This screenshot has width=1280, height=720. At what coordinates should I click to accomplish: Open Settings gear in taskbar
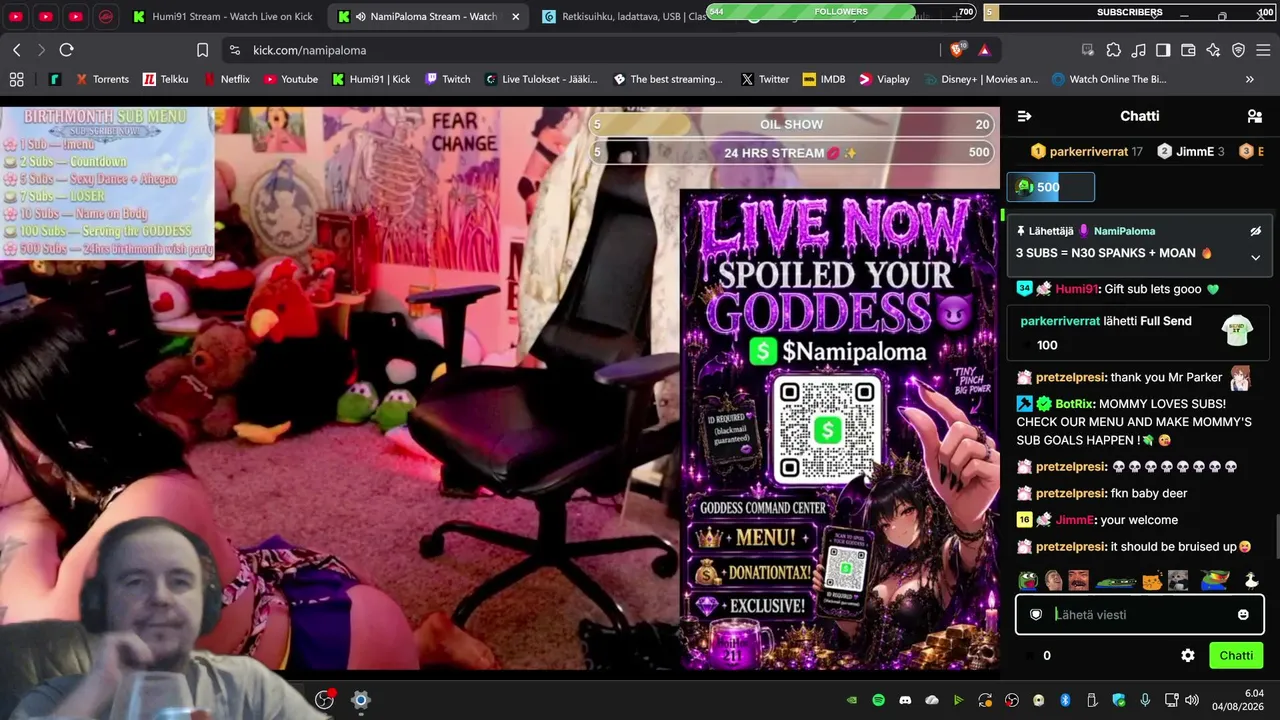[x=361, y=700]
